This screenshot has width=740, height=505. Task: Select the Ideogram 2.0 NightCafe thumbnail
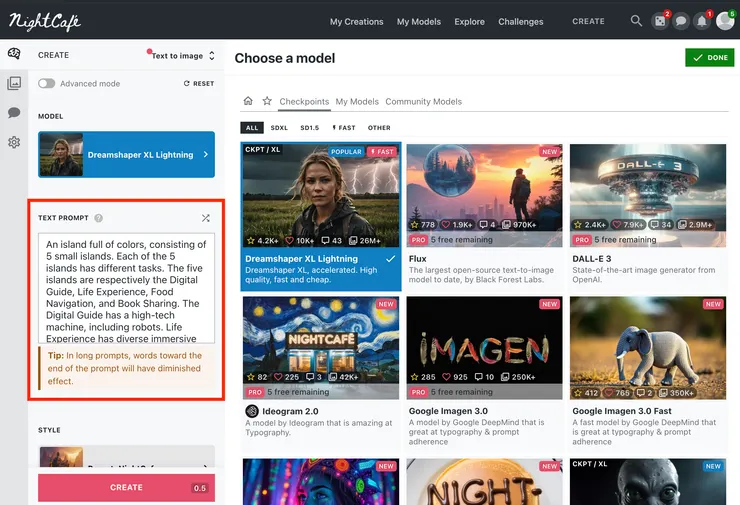click(321, 348)
